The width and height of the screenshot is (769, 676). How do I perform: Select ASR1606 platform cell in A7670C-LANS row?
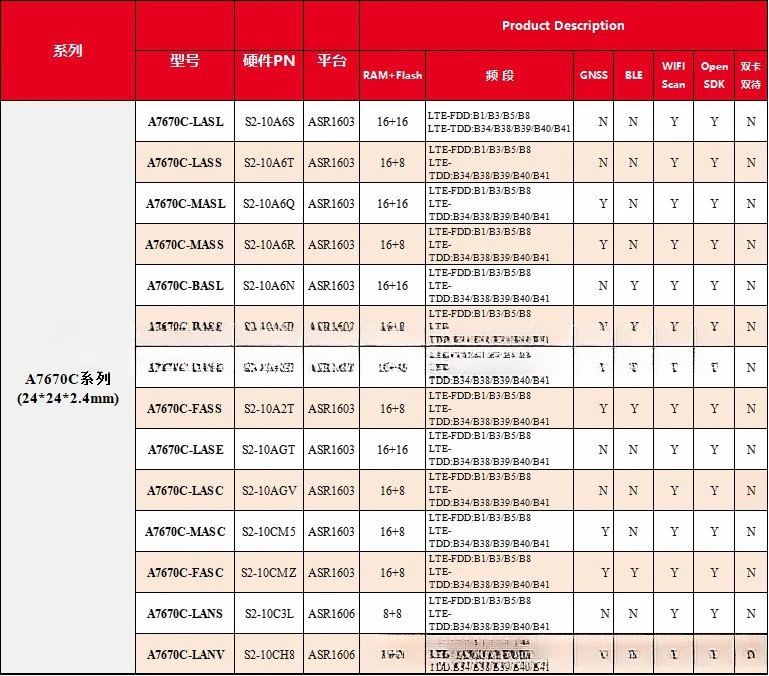332,613
